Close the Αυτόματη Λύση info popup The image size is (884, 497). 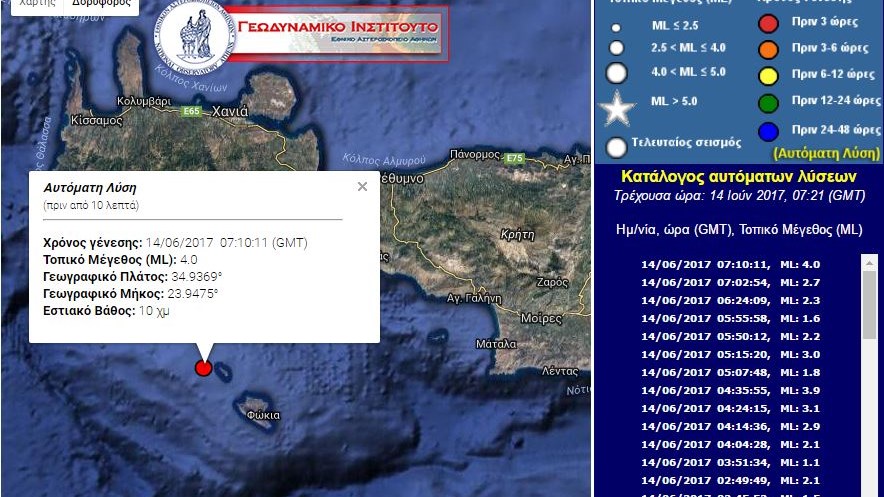click(363, 187)
